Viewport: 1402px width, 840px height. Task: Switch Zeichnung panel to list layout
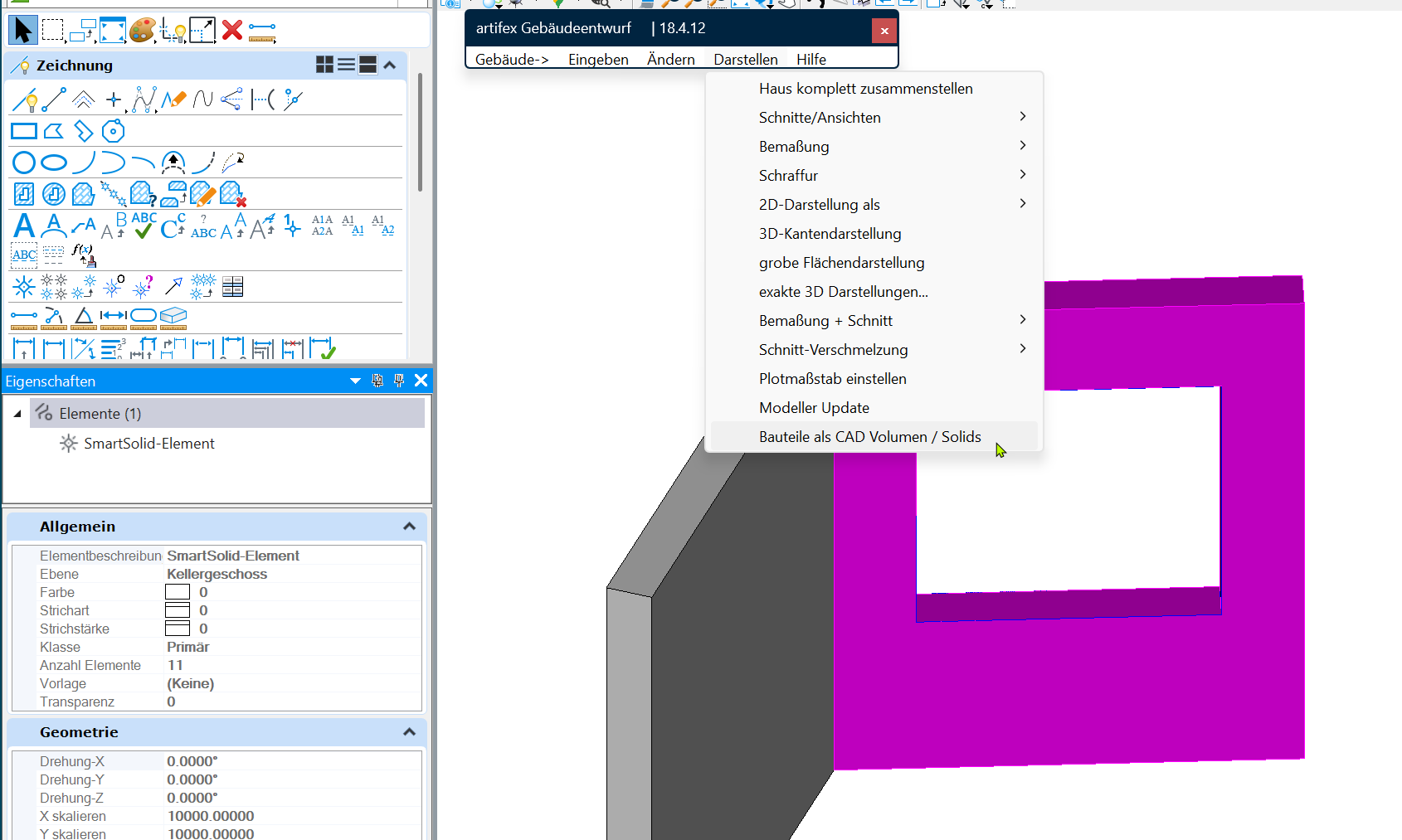(x=347, y=65)
